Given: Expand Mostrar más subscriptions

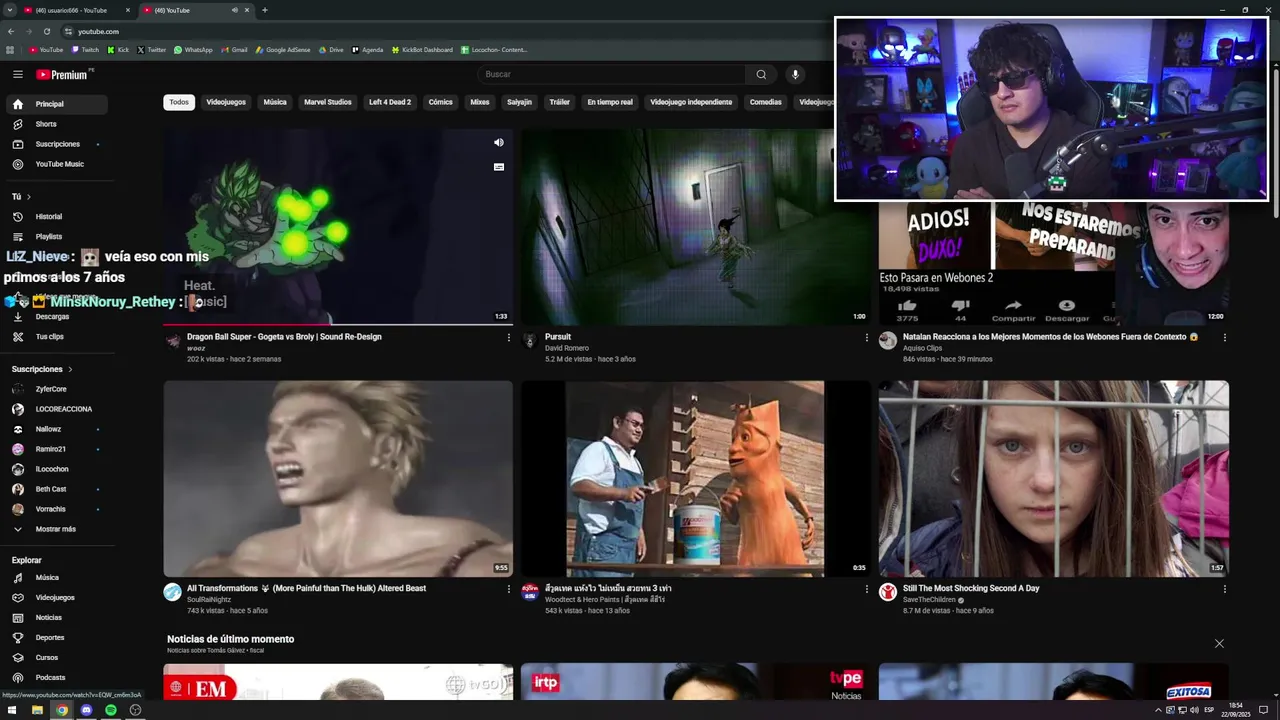Looking at the screenshot, I should click(x=57, y=529).
